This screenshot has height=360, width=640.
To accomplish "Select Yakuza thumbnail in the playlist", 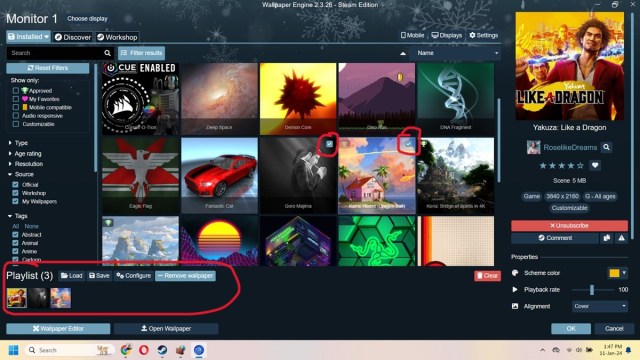I will click(x=17, y=298).
